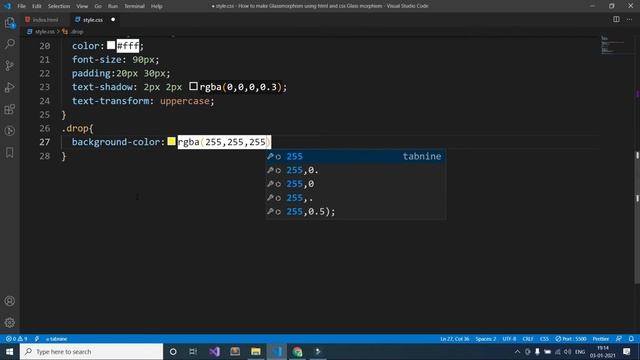640x360 pixels.
Task: Click the Windows search box
Action: (x=91, y=351)
